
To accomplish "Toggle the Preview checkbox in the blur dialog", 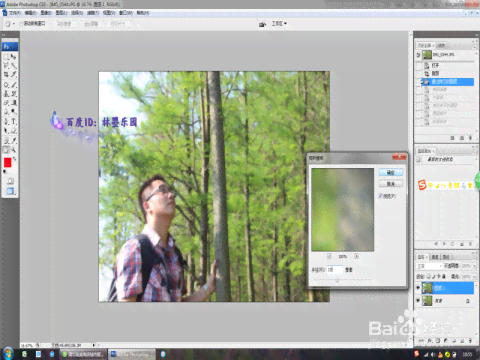I will pyautogui.click(x=381, y=196).
